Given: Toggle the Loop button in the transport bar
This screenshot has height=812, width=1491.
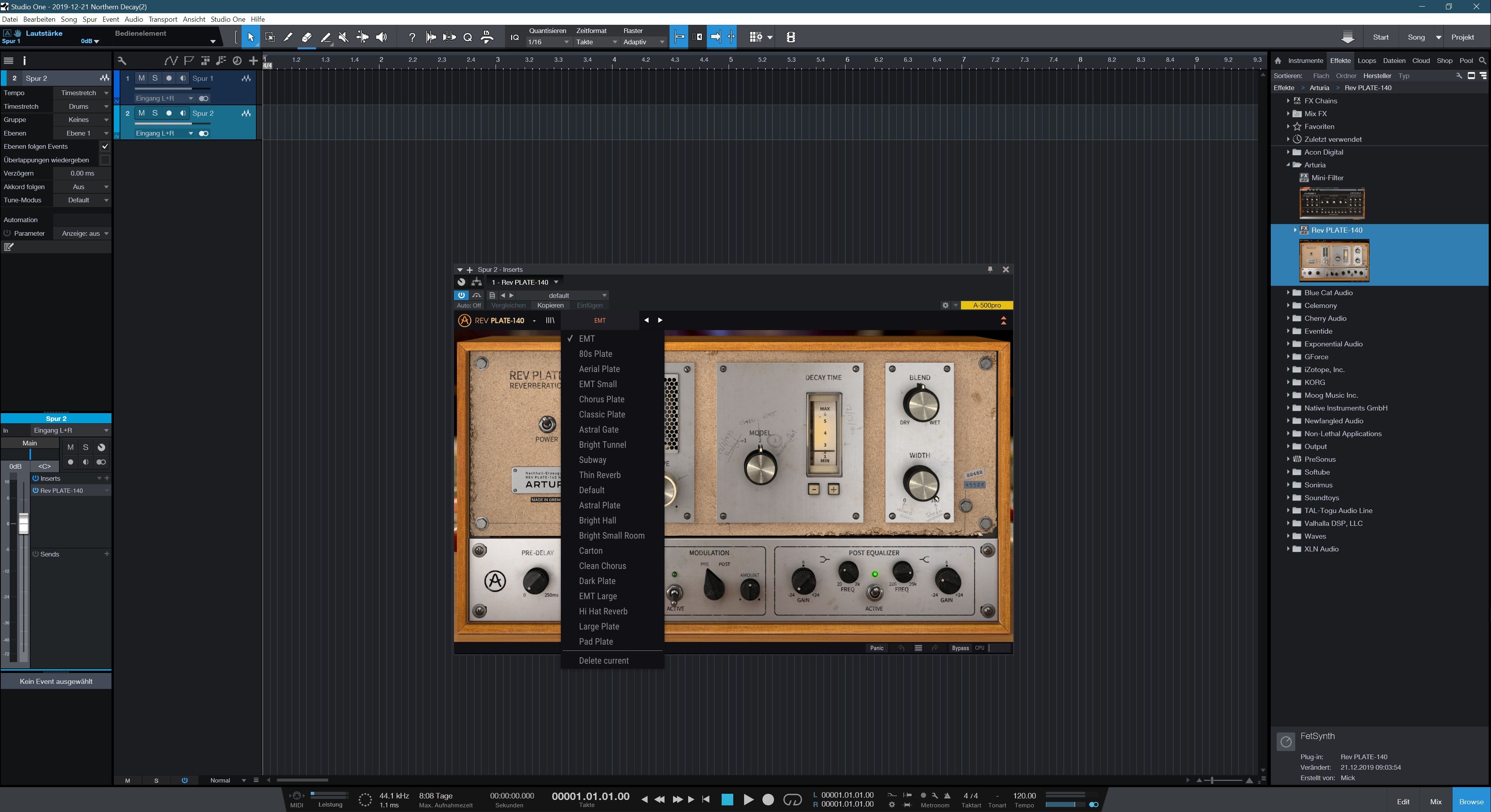Looking at the screenshot, I should 792,799.
